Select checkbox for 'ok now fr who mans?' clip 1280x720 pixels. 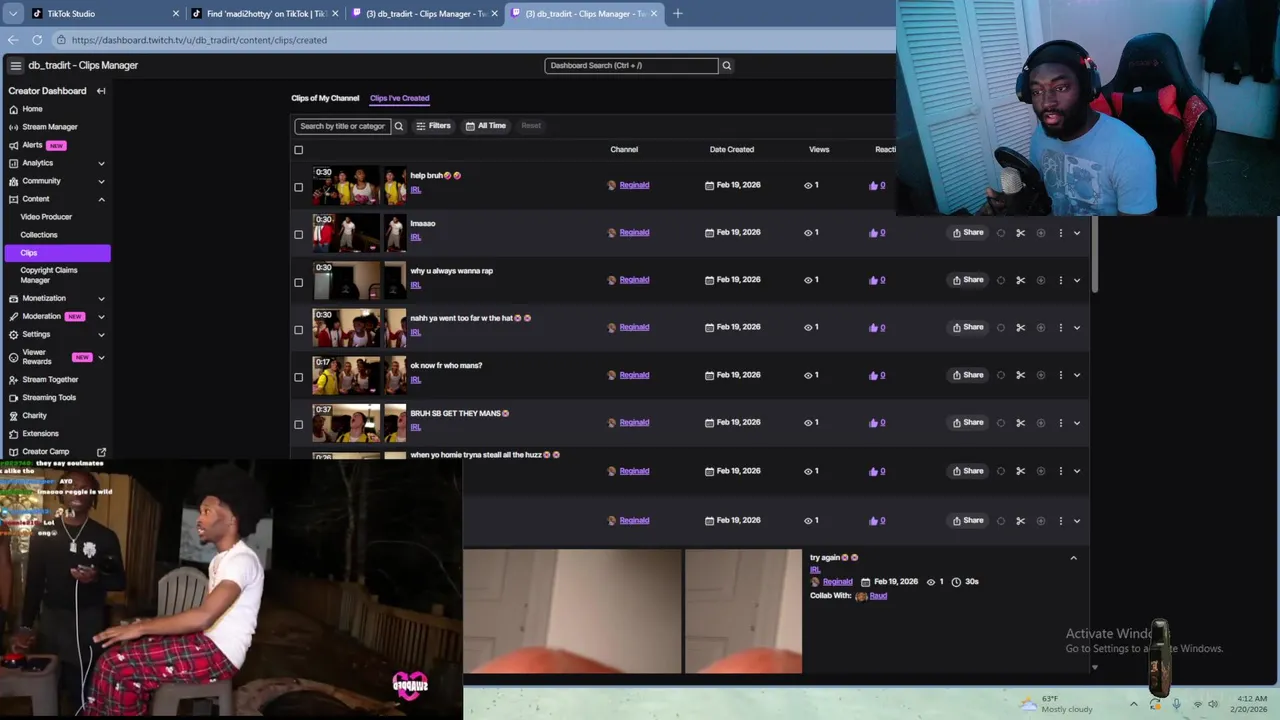[298, 377]
